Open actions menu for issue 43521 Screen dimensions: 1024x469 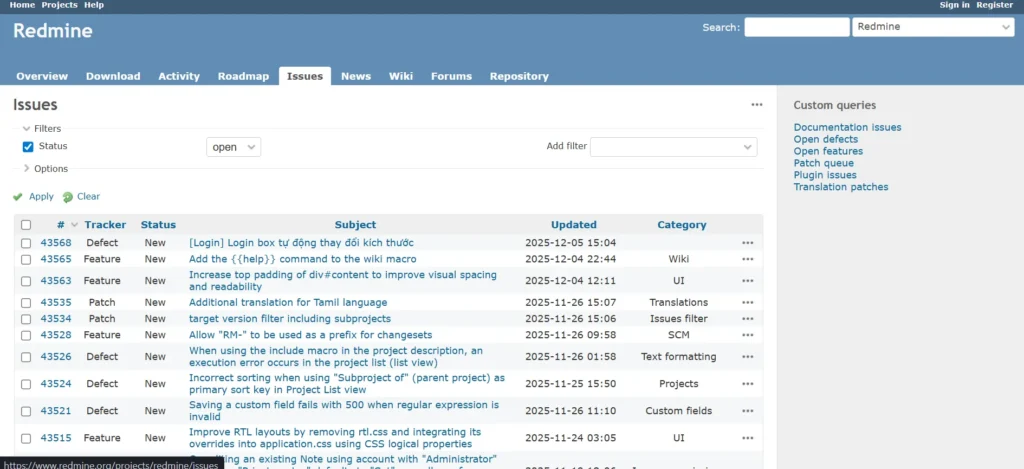click(748, 411)
